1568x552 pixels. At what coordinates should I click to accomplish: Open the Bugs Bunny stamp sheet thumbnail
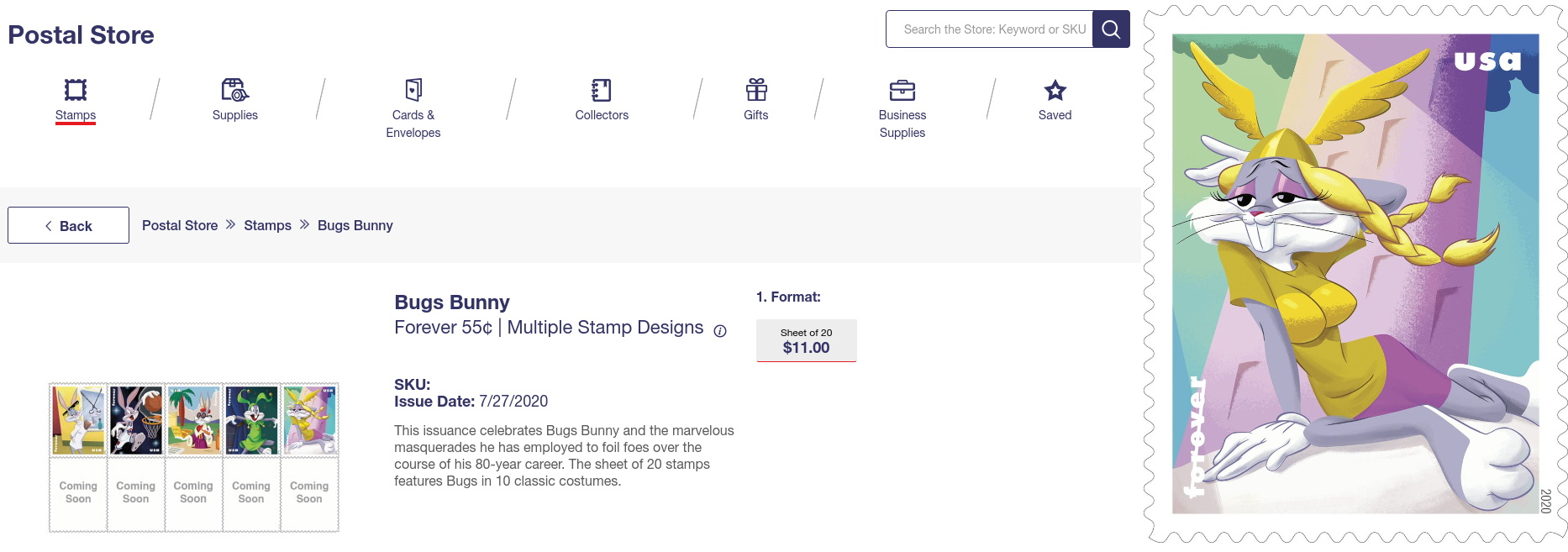point(193,458)
